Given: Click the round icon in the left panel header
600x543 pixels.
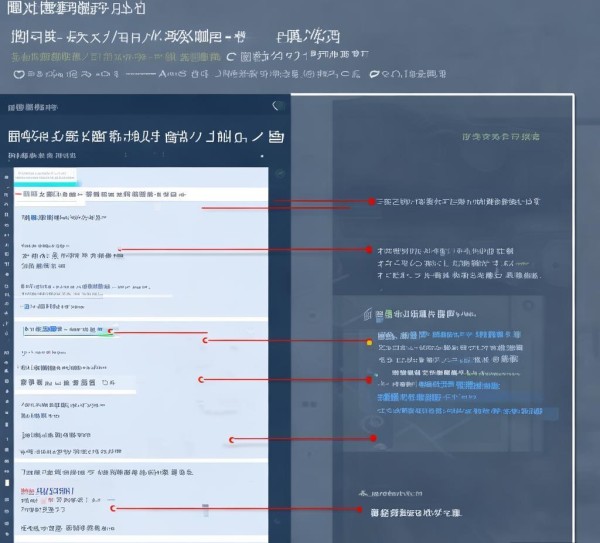Looking at the screenshot, I should [278, 106].
